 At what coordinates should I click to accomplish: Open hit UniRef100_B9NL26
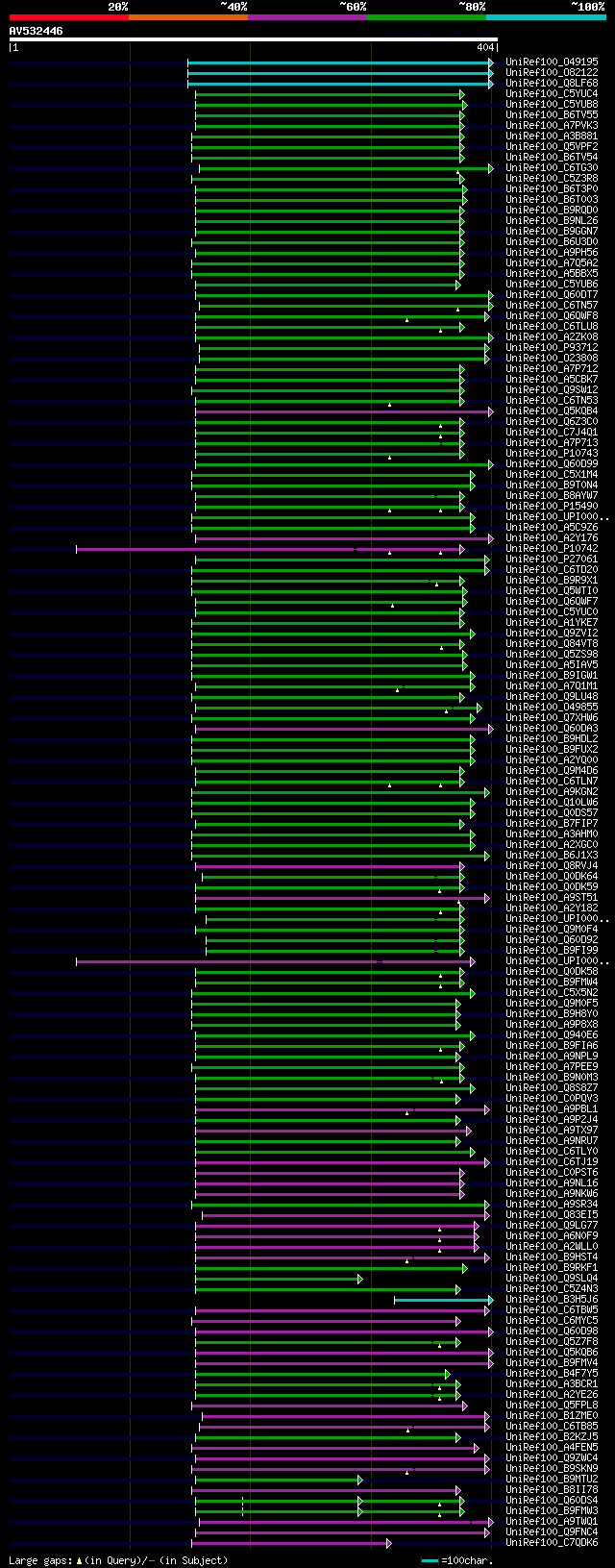(x=552, y=221)
